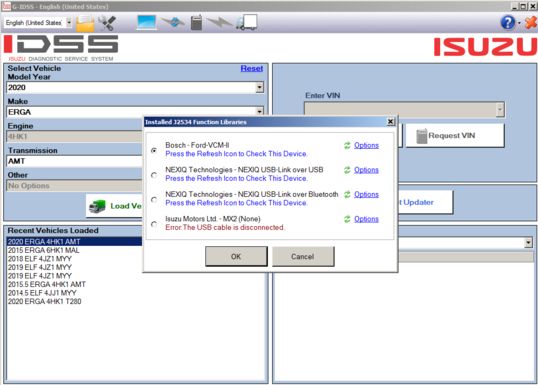Refresh the Bosch Ford-VCM-II device status

click(x=347, y=145)
